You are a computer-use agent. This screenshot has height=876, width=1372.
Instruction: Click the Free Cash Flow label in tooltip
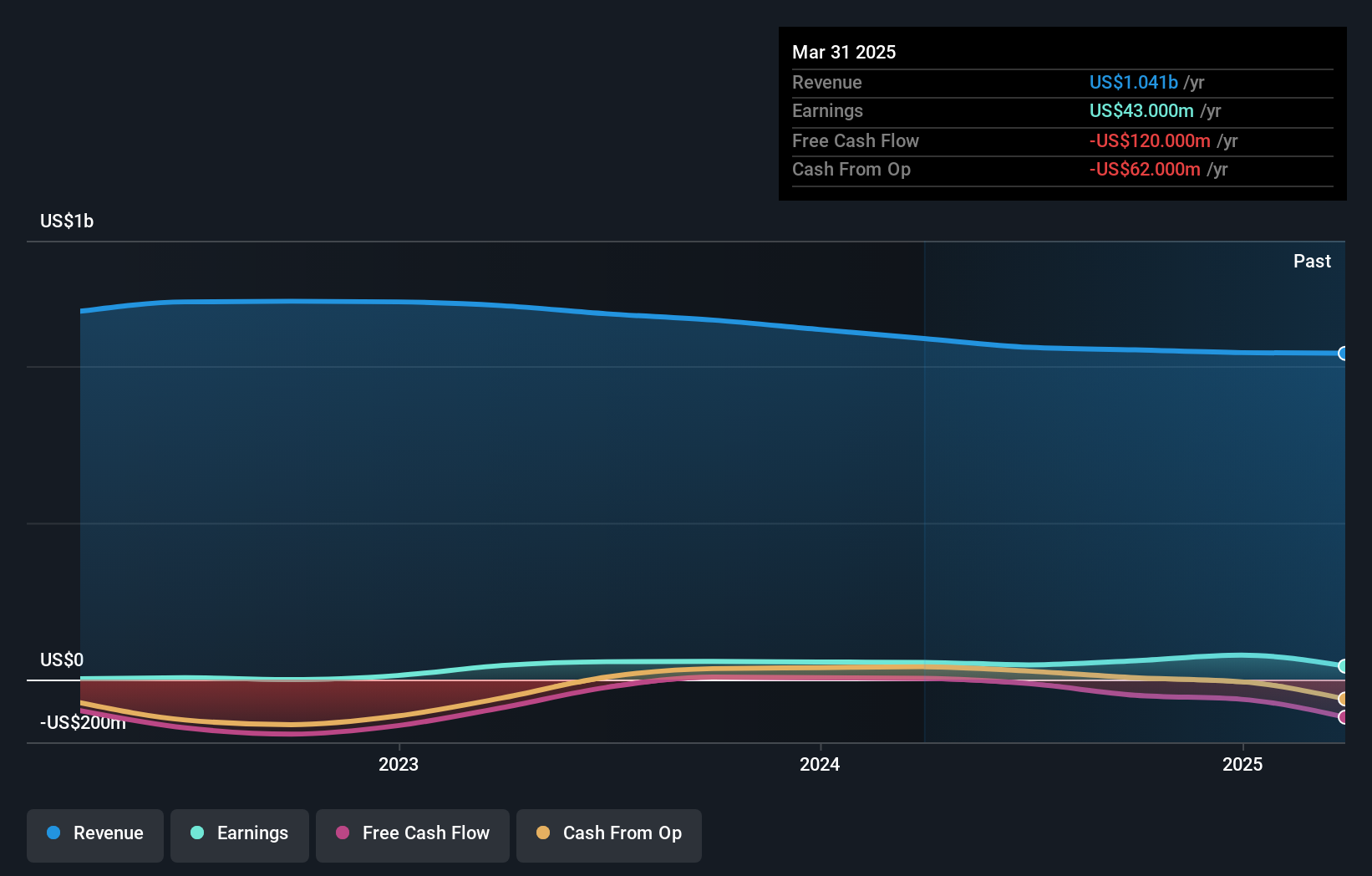pyautogui.click(x=856, y=140)
